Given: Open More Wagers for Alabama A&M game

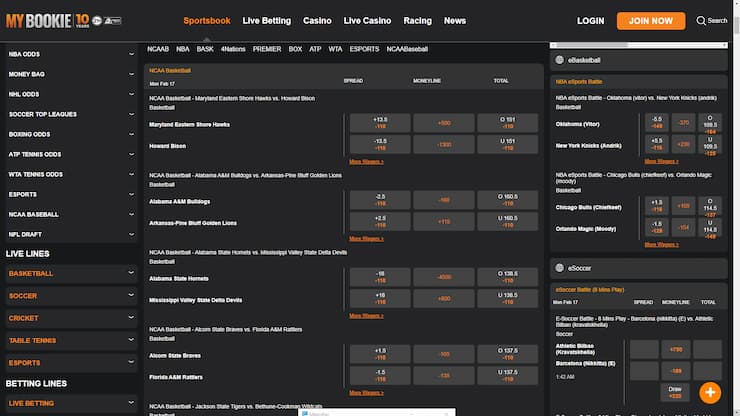Looking at the screenshot, I should pyautogui.click(x=366, y=238).
